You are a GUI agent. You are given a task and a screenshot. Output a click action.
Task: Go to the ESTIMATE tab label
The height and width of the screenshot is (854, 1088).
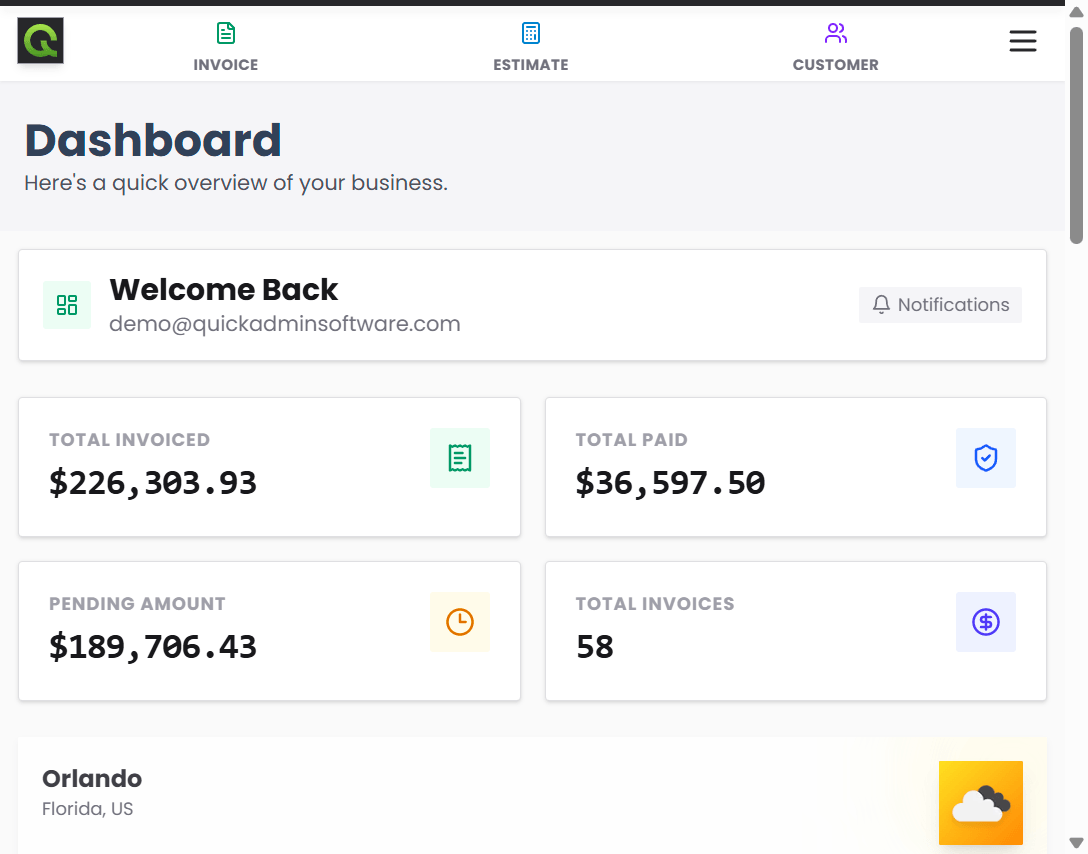pos(531,65)
